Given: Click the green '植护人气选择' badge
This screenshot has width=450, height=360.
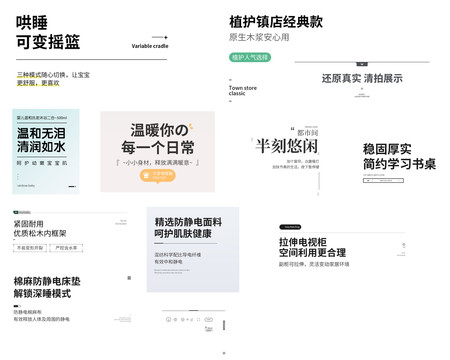Looking at the screenshot, I should (250, 57).
